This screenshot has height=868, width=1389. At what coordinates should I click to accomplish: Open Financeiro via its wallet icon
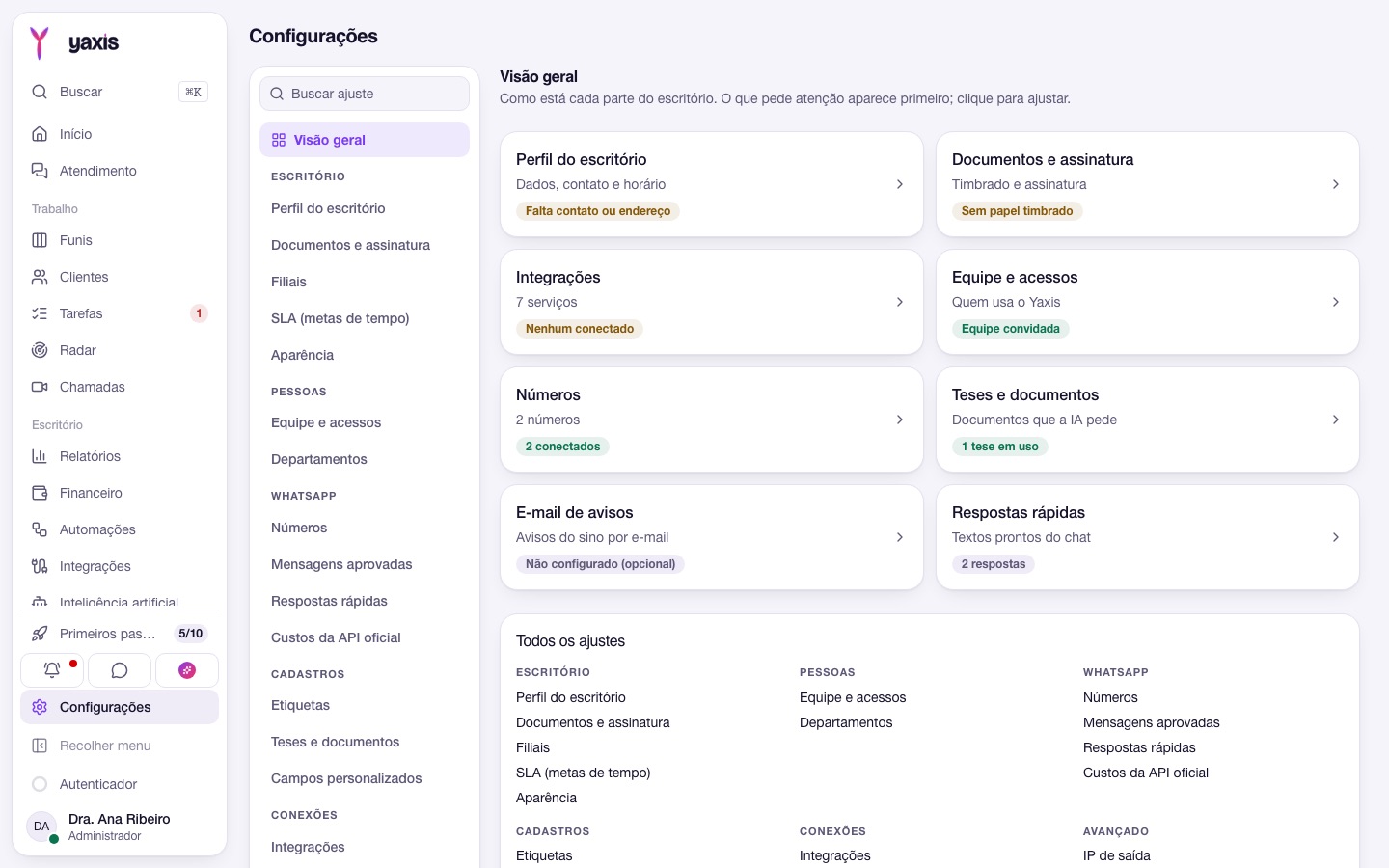tap(40, 493)
